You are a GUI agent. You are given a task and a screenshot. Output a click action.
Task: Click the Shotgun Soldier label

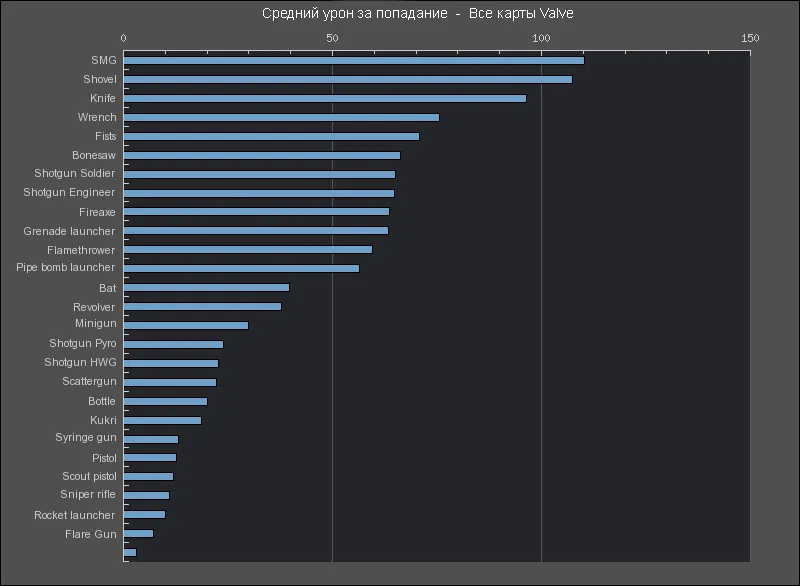point(74,173)
